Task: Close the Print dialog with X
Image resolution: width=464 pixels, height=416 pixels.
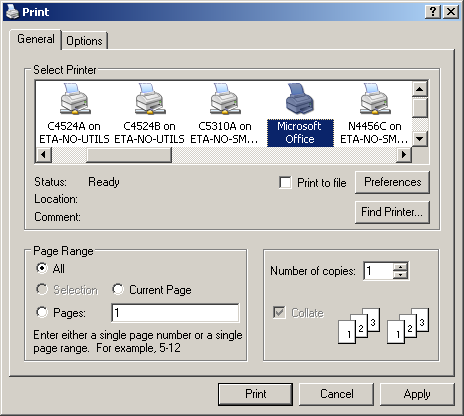Action: click(x=451, y=12)
